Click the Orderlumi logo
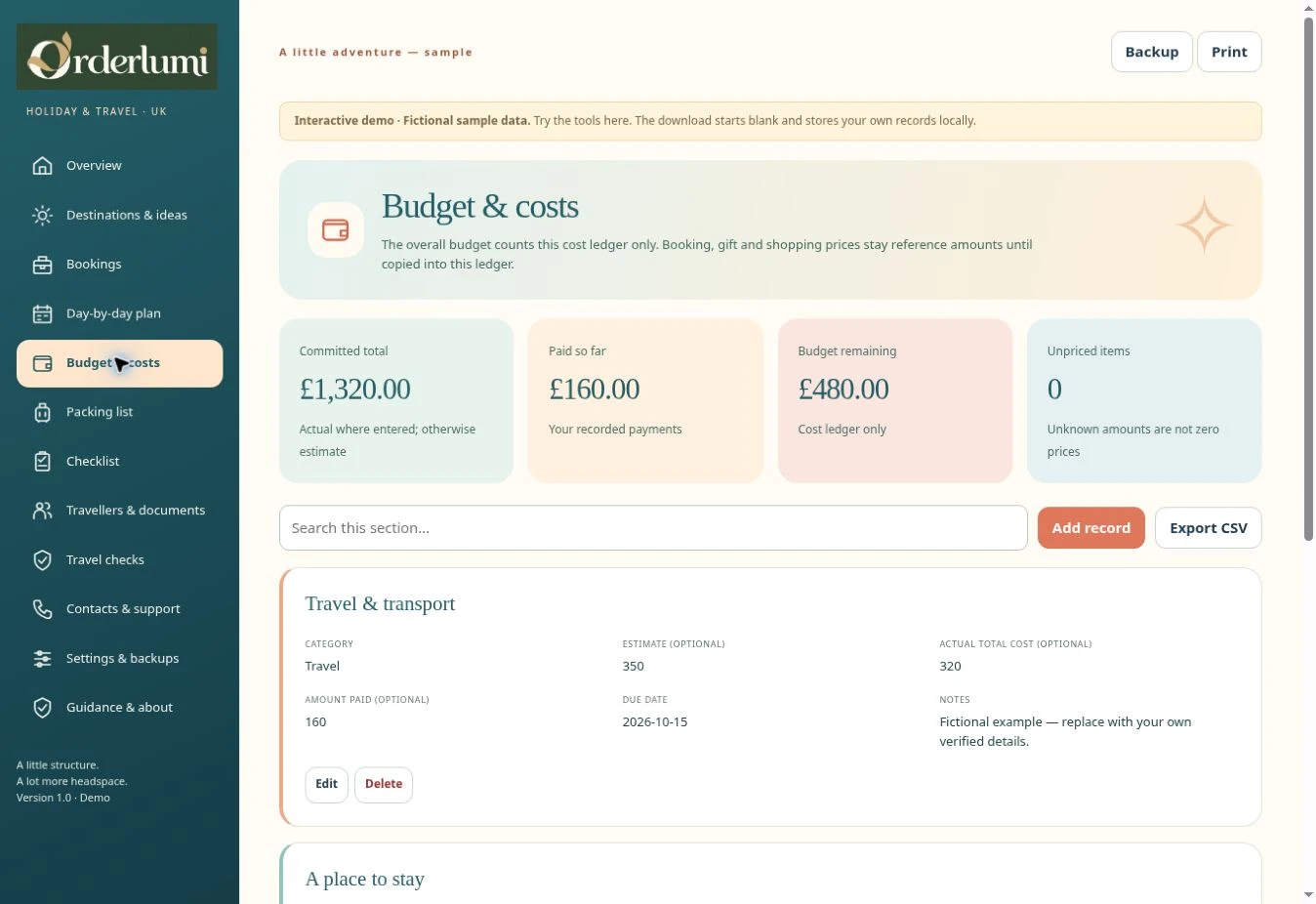Viewport: 1316px width, 904px height. pos(117,57)
